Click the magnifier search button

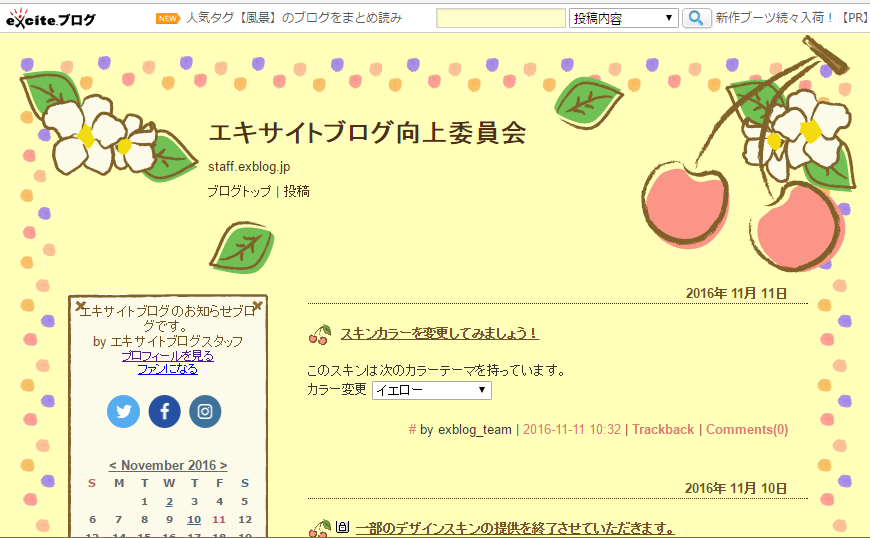coord(696,18)
